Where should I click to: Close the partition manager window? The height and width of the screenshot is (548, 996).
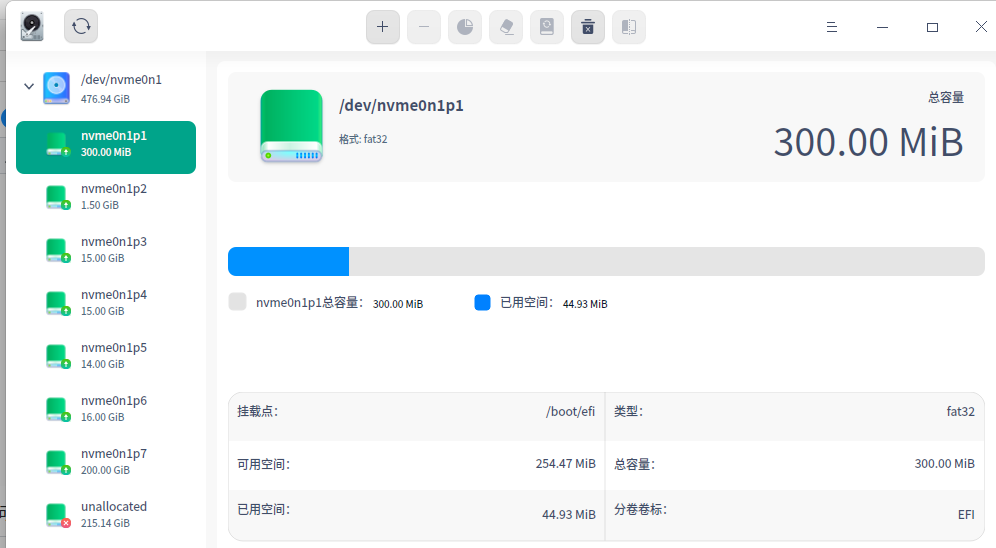coord(981,26)
